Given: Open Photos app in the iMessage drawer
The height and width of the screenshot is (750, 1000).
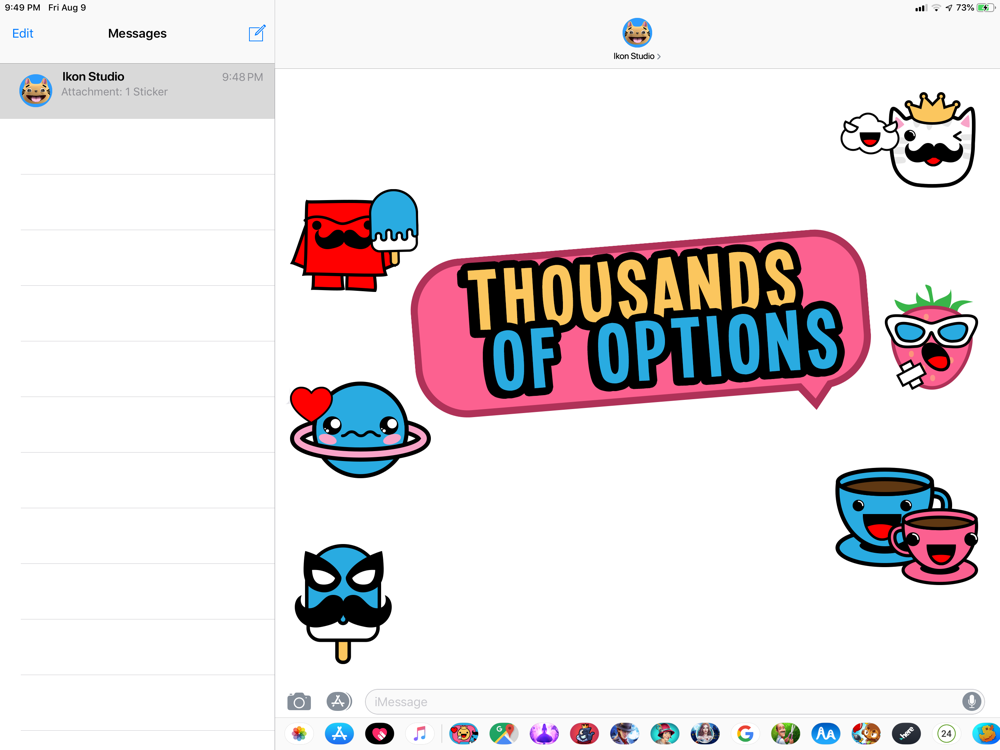Looking at the screenshot, I should [299, 734].
